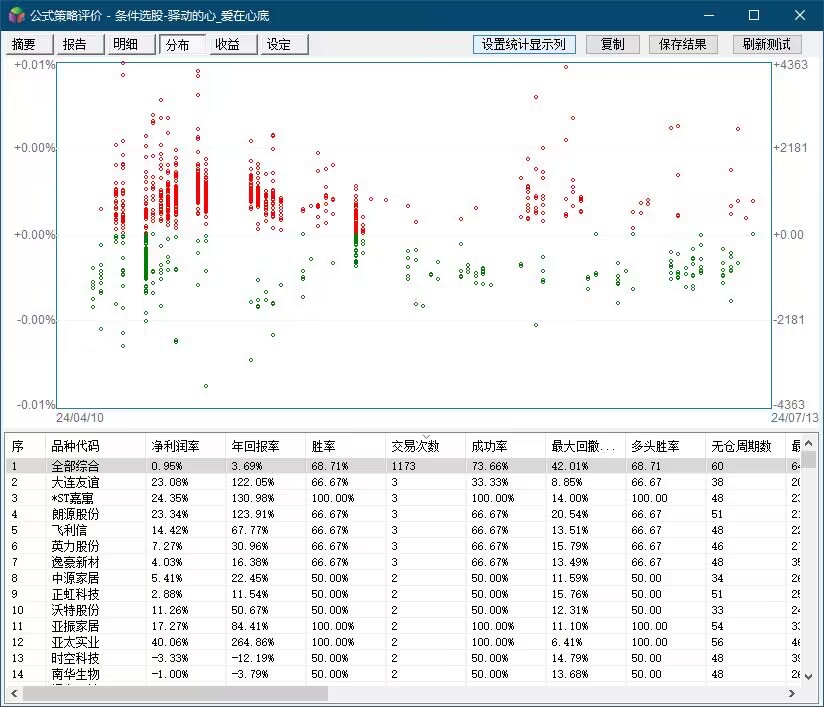The width and height of the screenshot is (824, 707).
Task: Select the *ST嘉寓 row
Action: (403, 498)
